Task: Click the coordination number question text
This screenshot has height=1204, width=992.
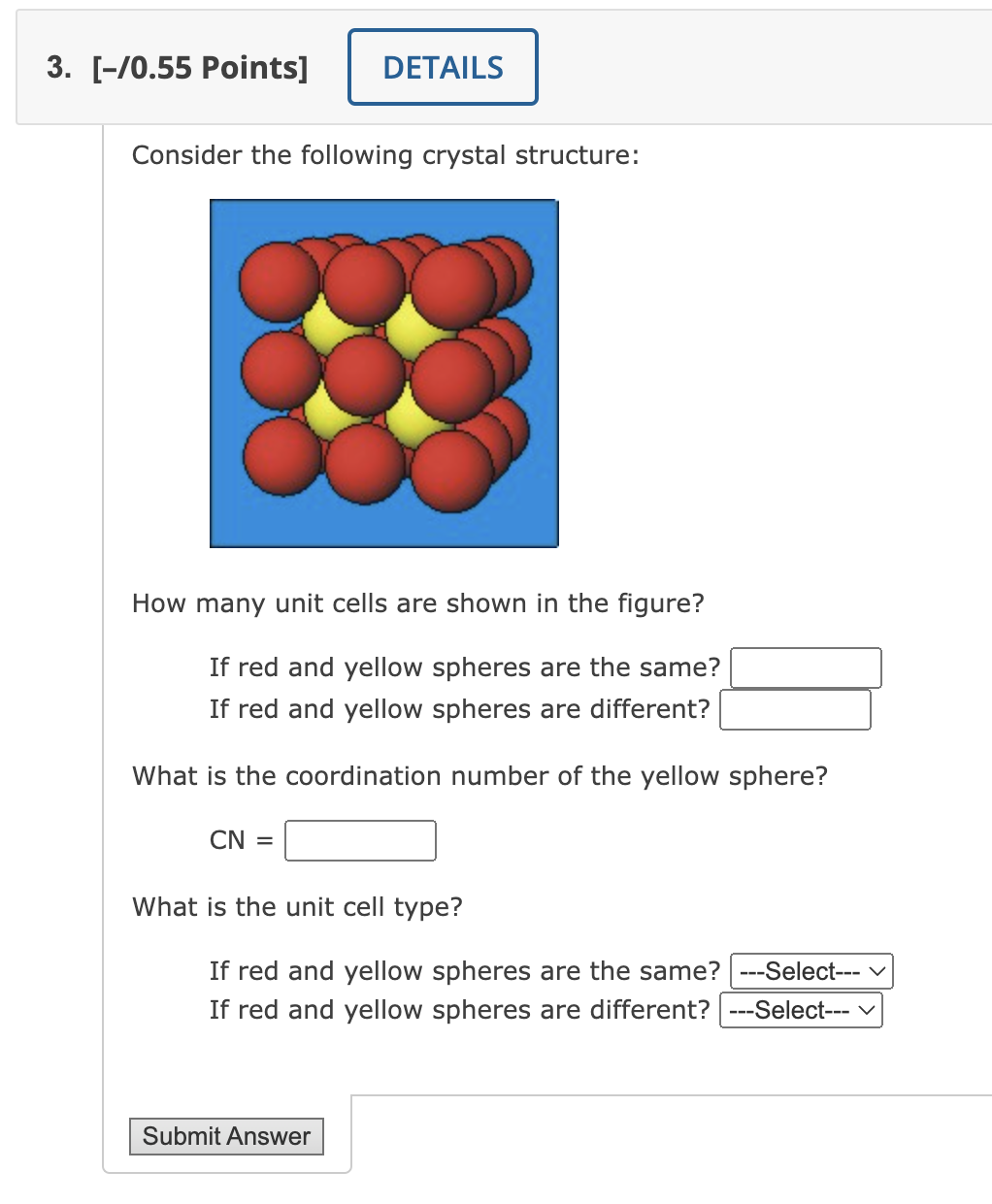Action: pyautogui.click(x=480, y=776)
